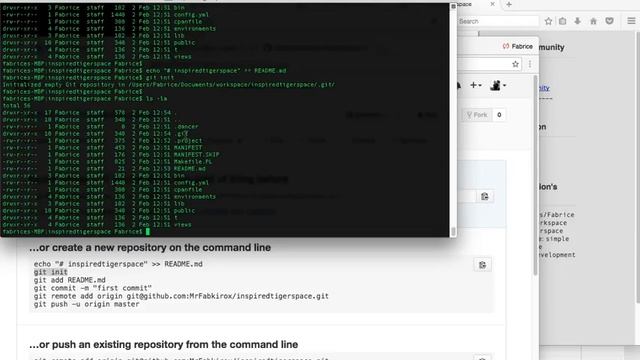This screenshot has width=640, height=360.
Task: Click 'MANIFEST.SKIP' entry in terminal listing
Action: pos(196,155)
